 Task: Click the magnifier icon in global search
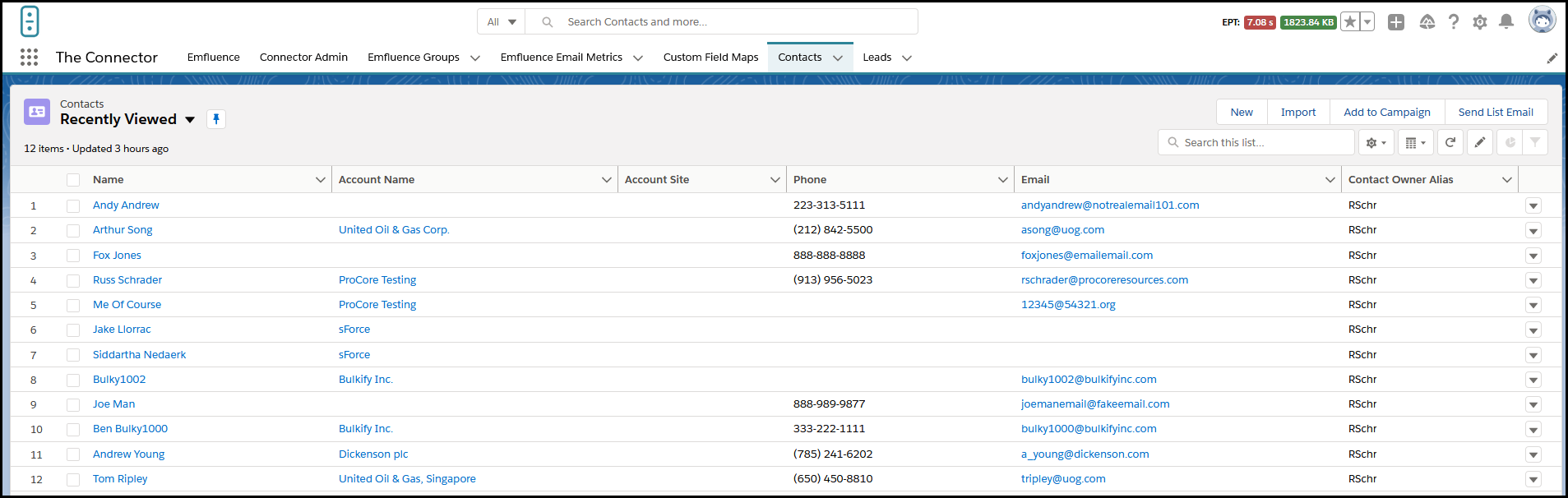pos(548,22)
